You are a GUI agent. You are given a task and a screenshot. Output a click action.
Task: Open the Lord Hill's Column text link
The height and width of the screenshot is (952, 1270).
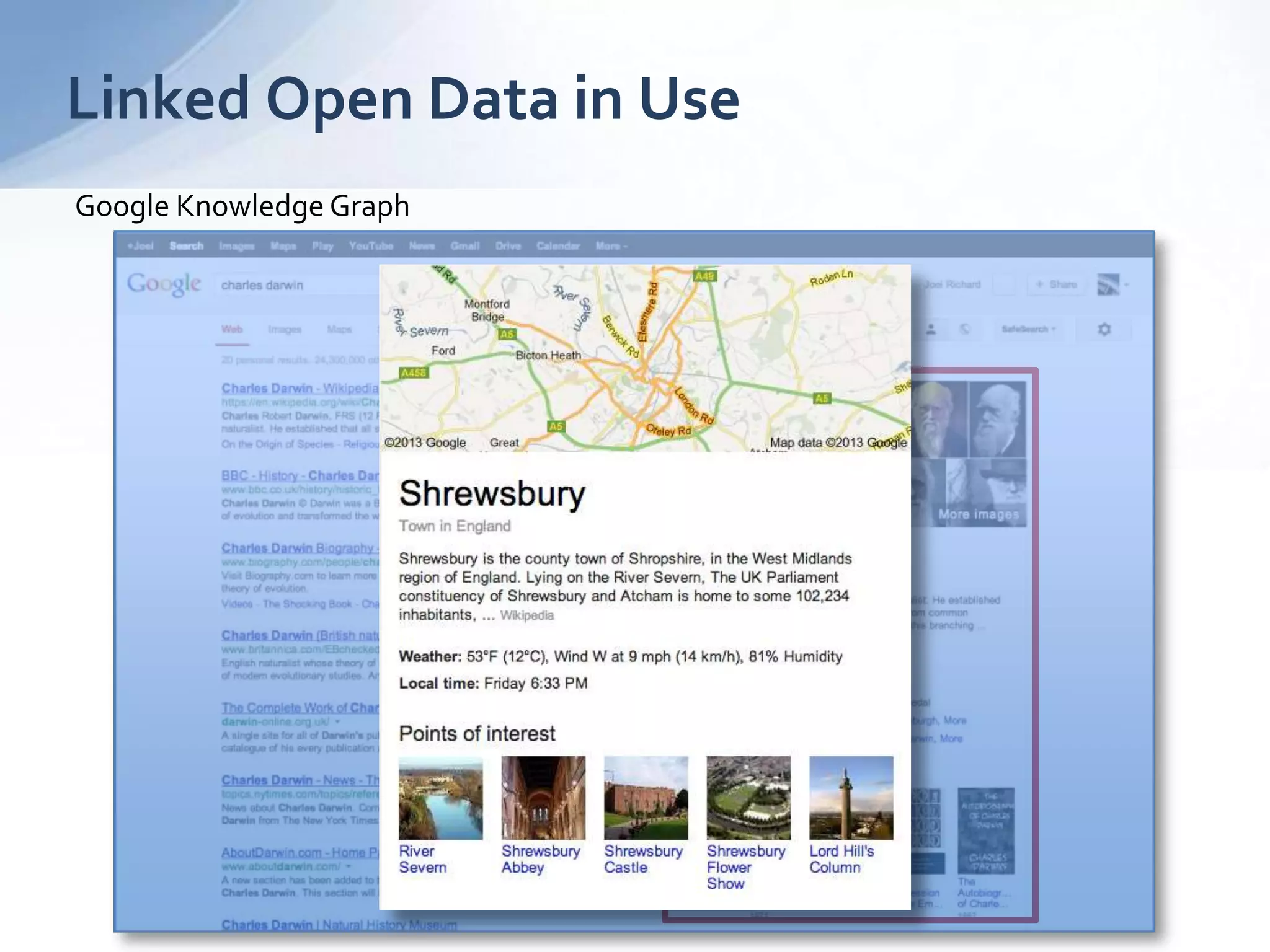point(841,859)
